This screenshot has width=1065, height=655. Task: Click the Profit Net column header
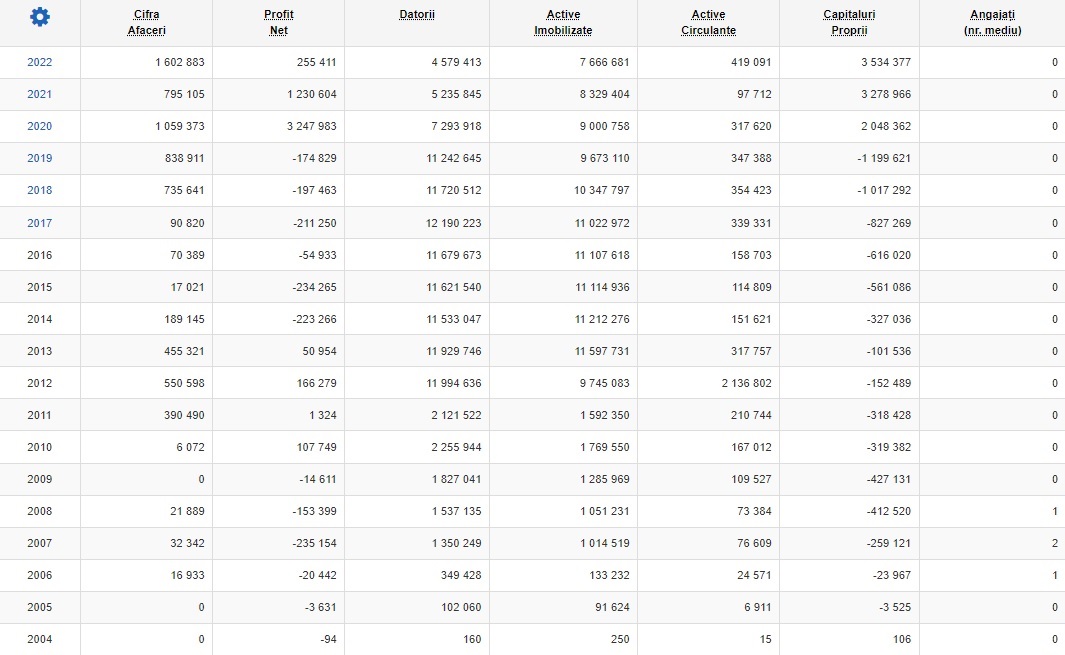pyautogui.click(x=278, y=22)
